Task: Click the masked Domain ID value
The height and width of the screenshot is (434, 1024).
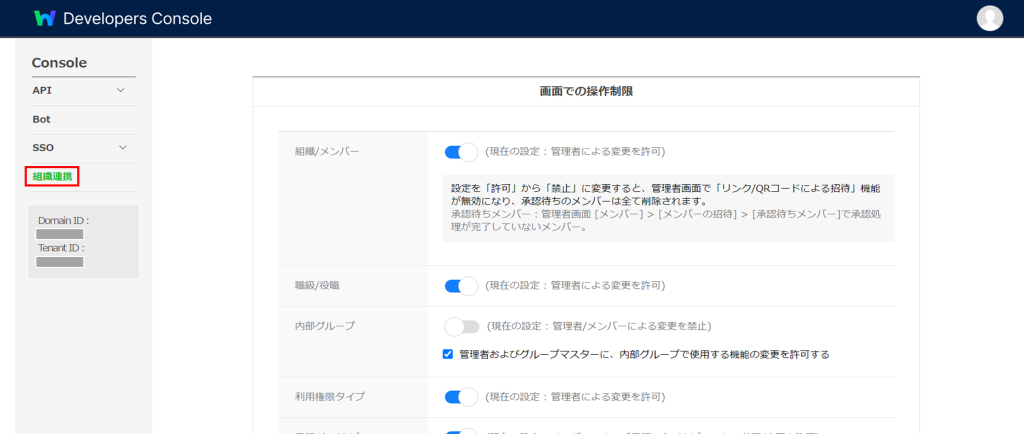Action: [60, 233]
